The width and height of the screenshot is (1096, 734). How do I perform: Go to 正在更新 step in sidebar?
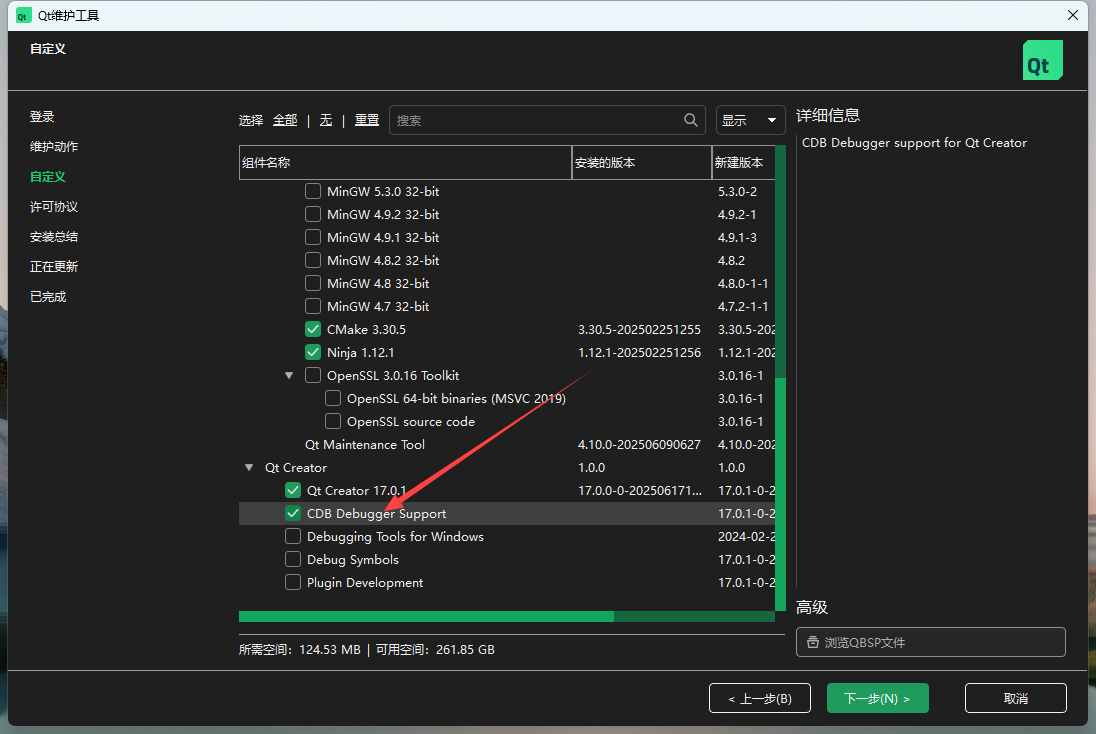(54, 266)
